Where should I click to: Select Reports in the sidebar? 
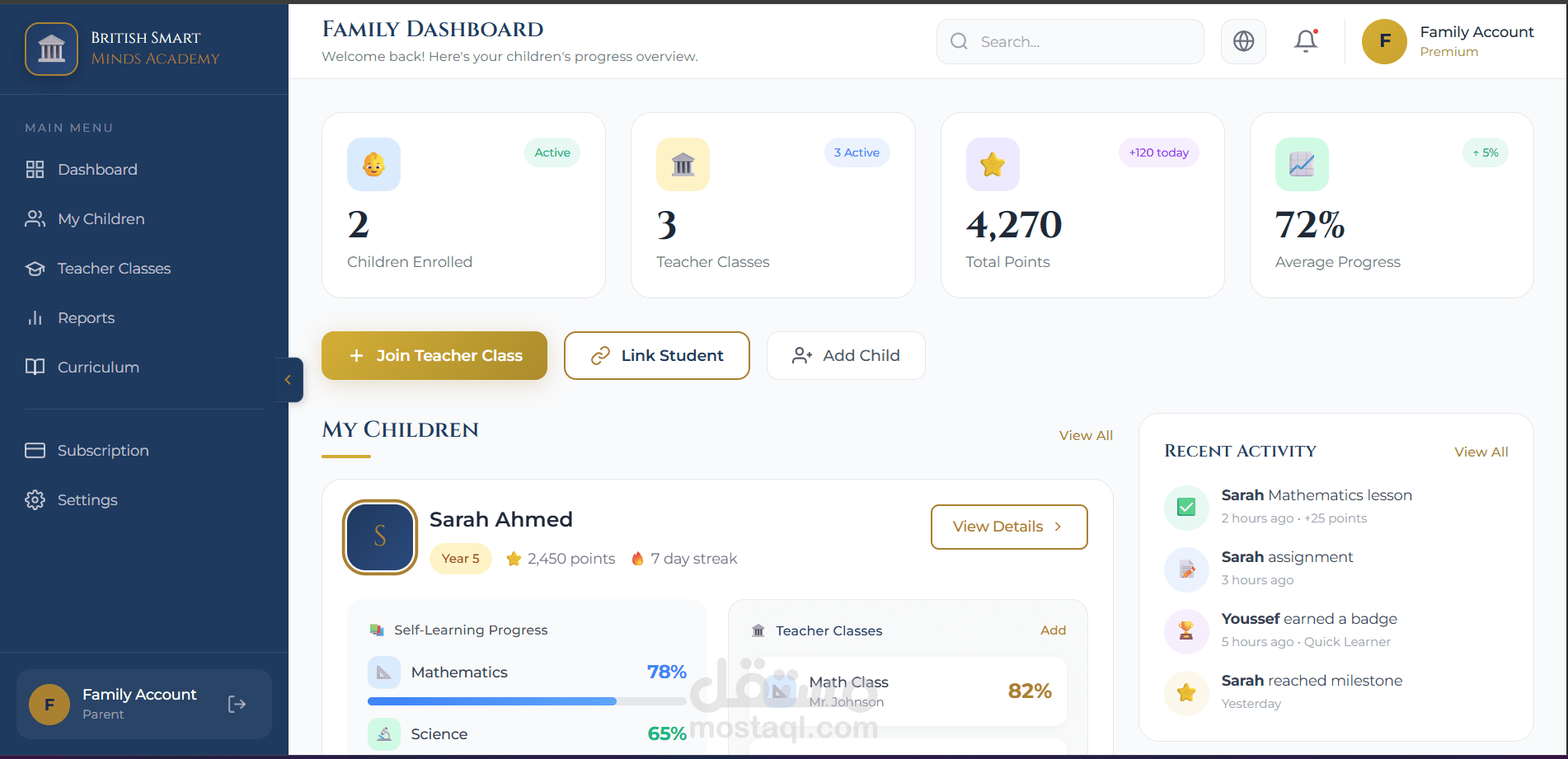coord(144,318)
